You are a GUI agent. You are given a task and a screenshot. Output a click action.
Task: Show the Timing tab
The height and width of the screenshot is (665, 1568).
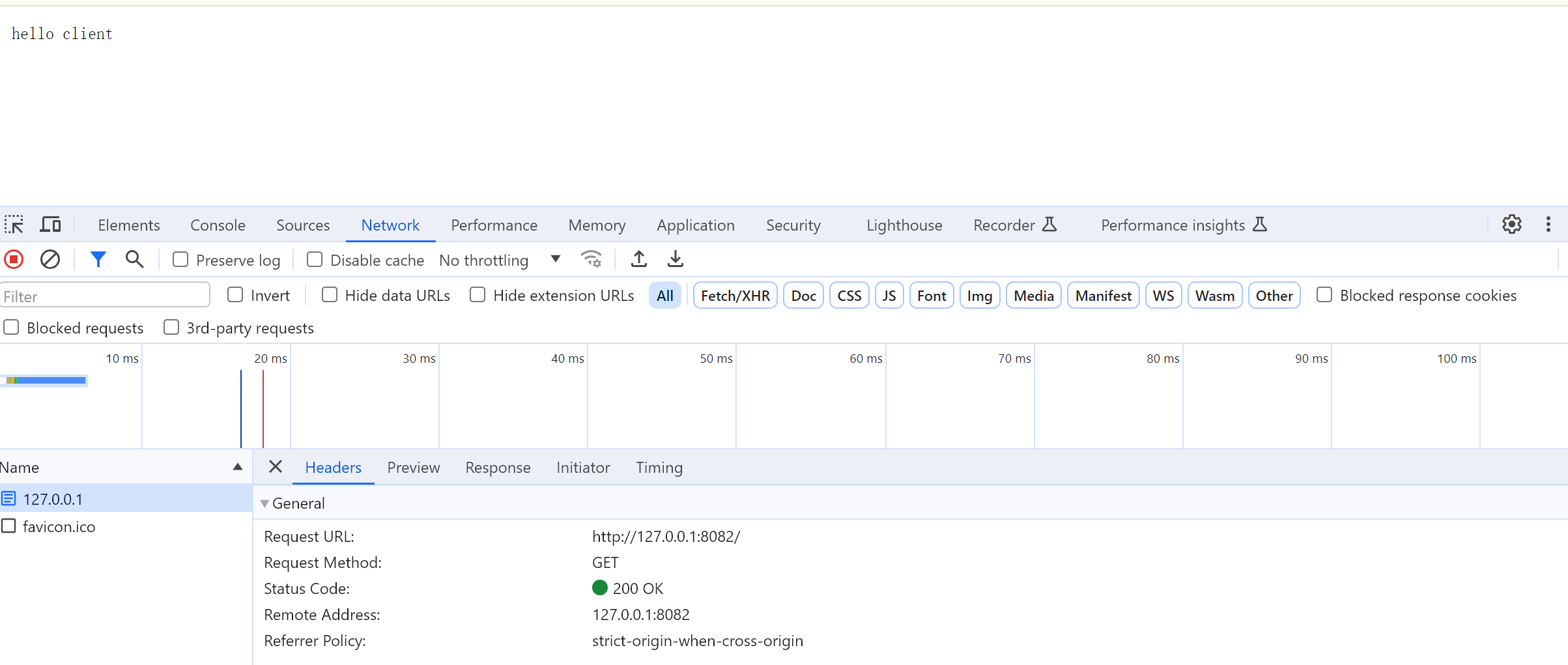tap(659, 467)
